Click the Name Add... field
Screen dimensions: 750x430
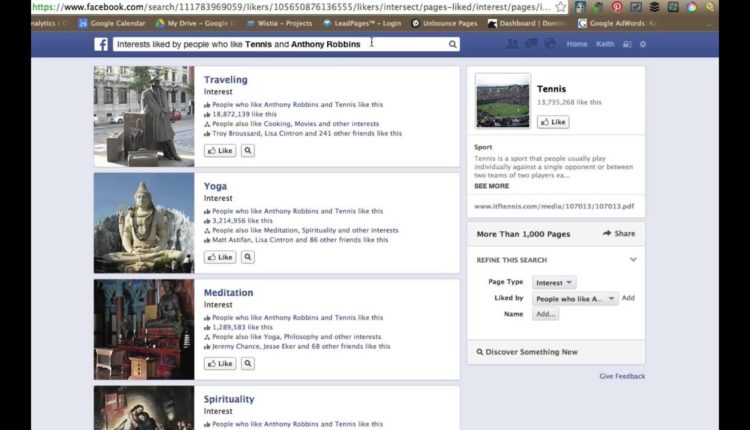[545, 314]
